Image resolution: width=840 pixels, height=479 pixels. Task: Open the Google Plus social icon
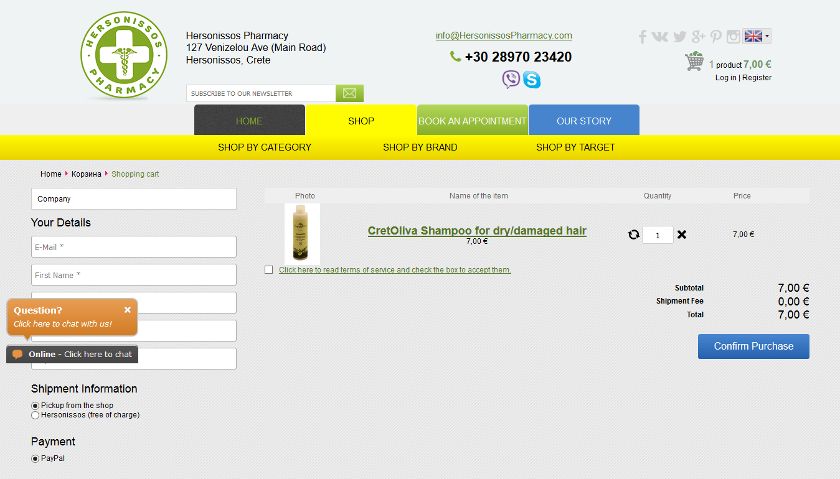pos(698,36)
